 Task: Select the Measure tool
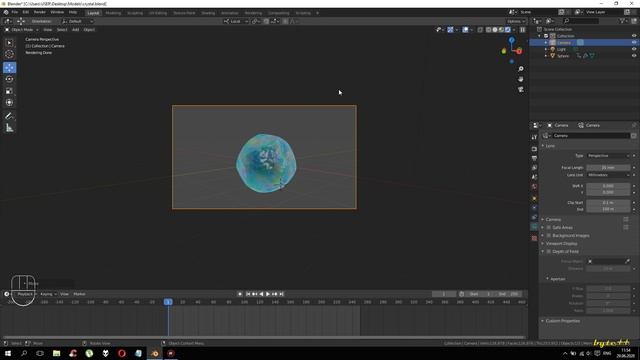pyautogui.click(x=9, y=128)
